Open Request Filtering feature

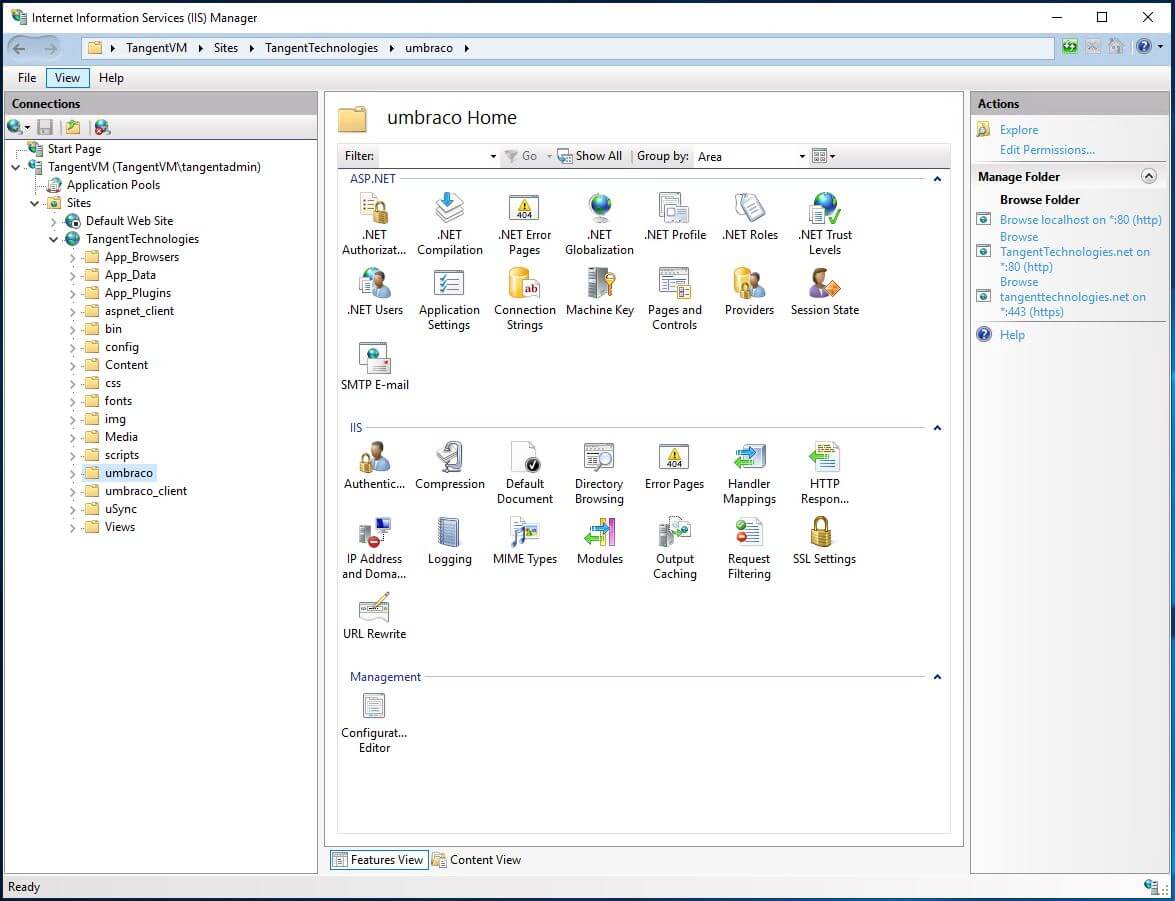pyautogui.click(x=749, y=548)
